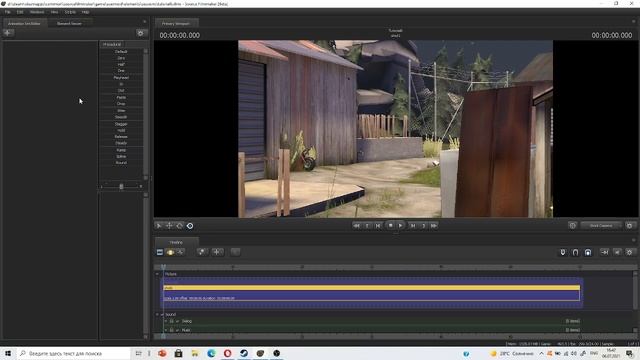This screenshot has width=640, height=360.
Task: Toggle the Sound group check mark
Action: (162, 315)
